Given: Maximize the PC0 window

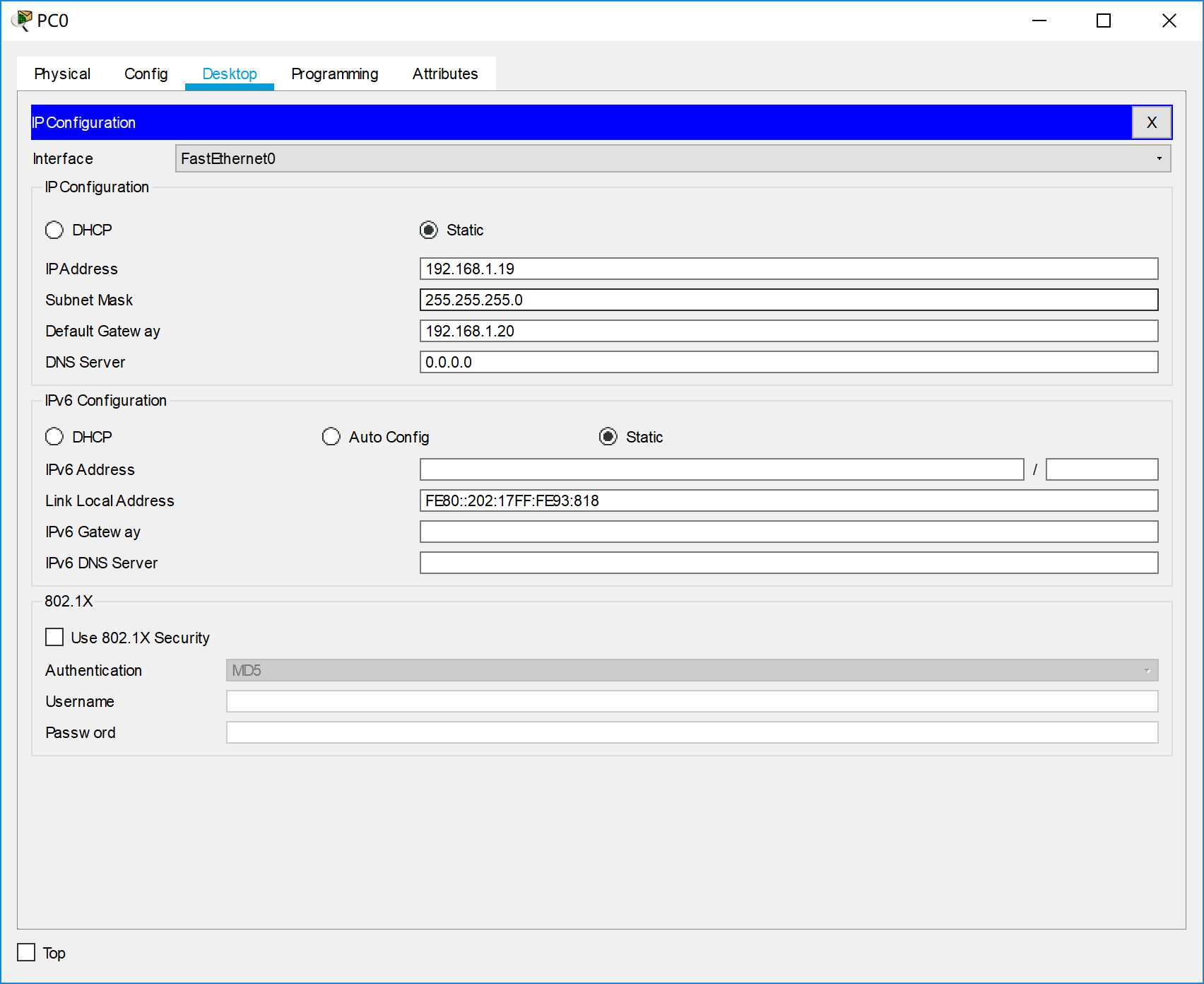Looking at the screenshot, I should (x=1104, y=20).
